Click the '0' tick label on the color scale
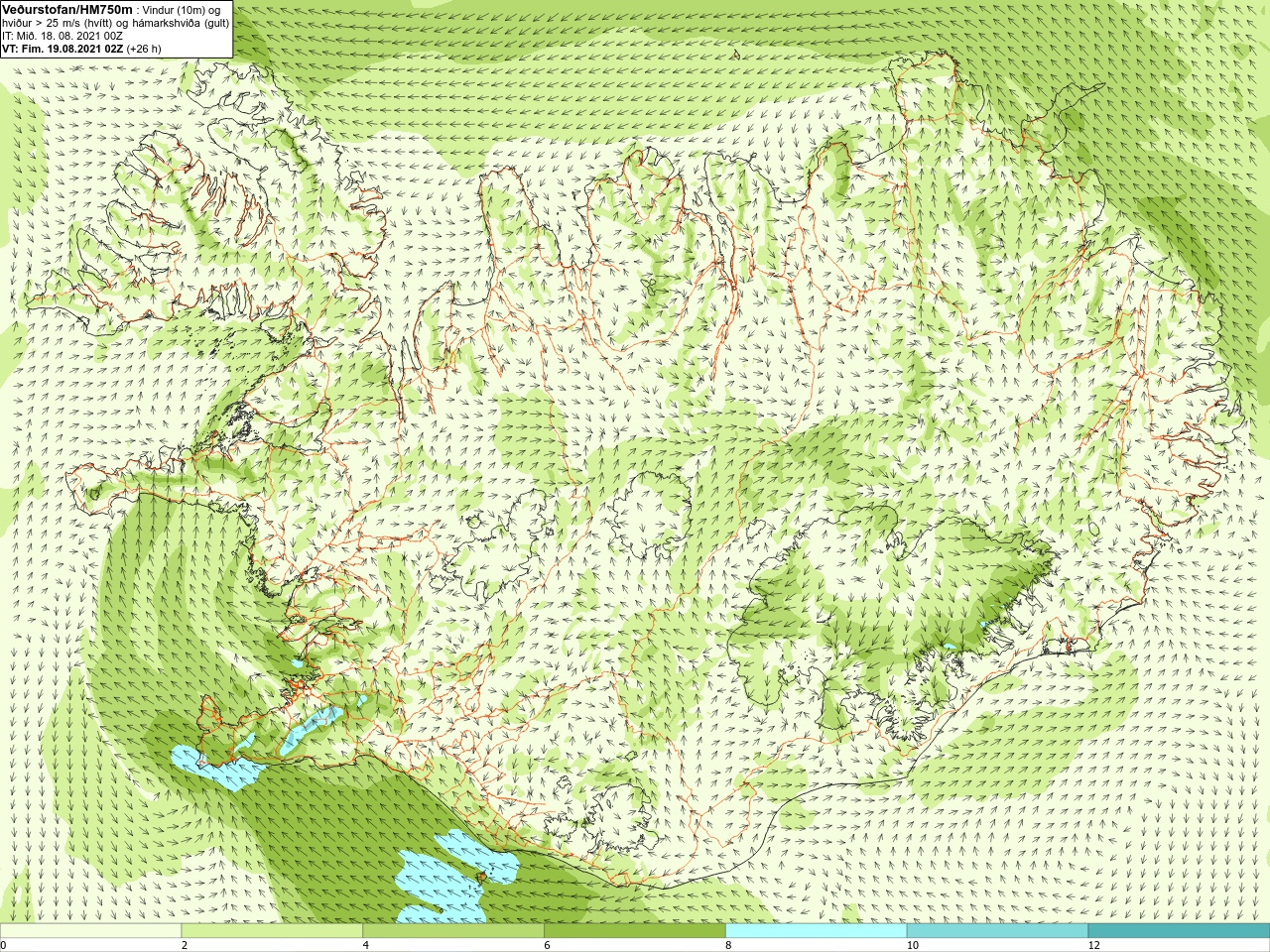 click(x=4, y=945)
